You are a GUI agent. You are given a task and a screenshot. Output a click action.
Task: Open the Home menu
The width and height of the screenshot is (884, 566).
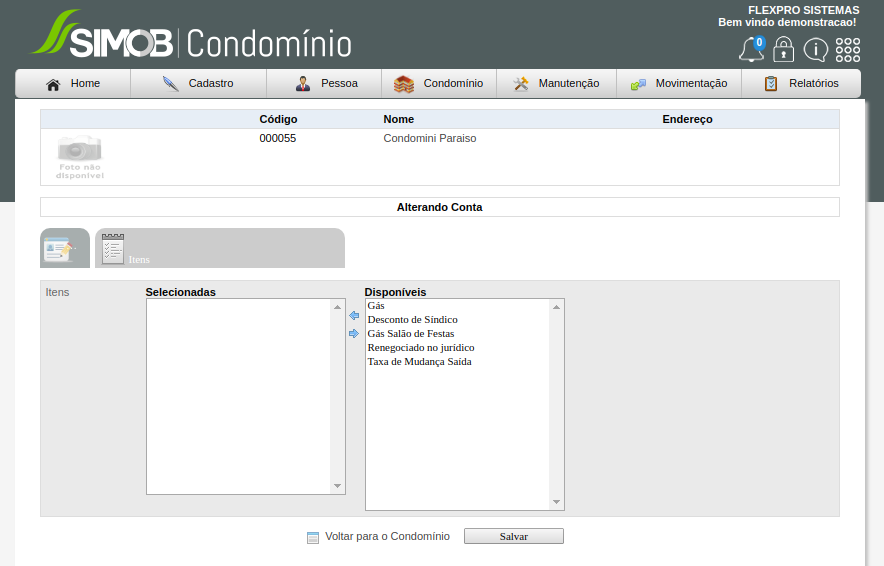(x=73, y=83)
